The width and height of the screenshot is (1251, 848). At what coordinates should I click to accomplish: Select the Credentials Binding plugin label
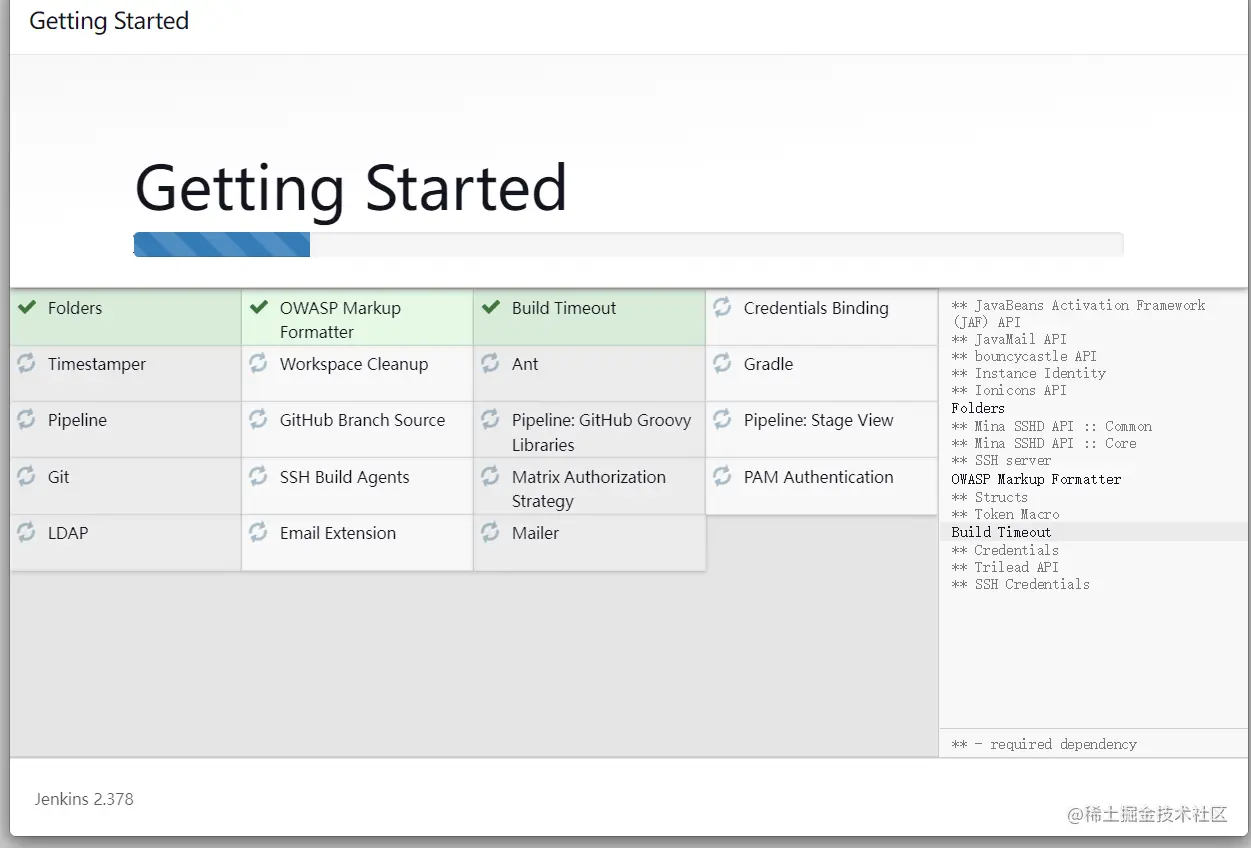point(816,308)
